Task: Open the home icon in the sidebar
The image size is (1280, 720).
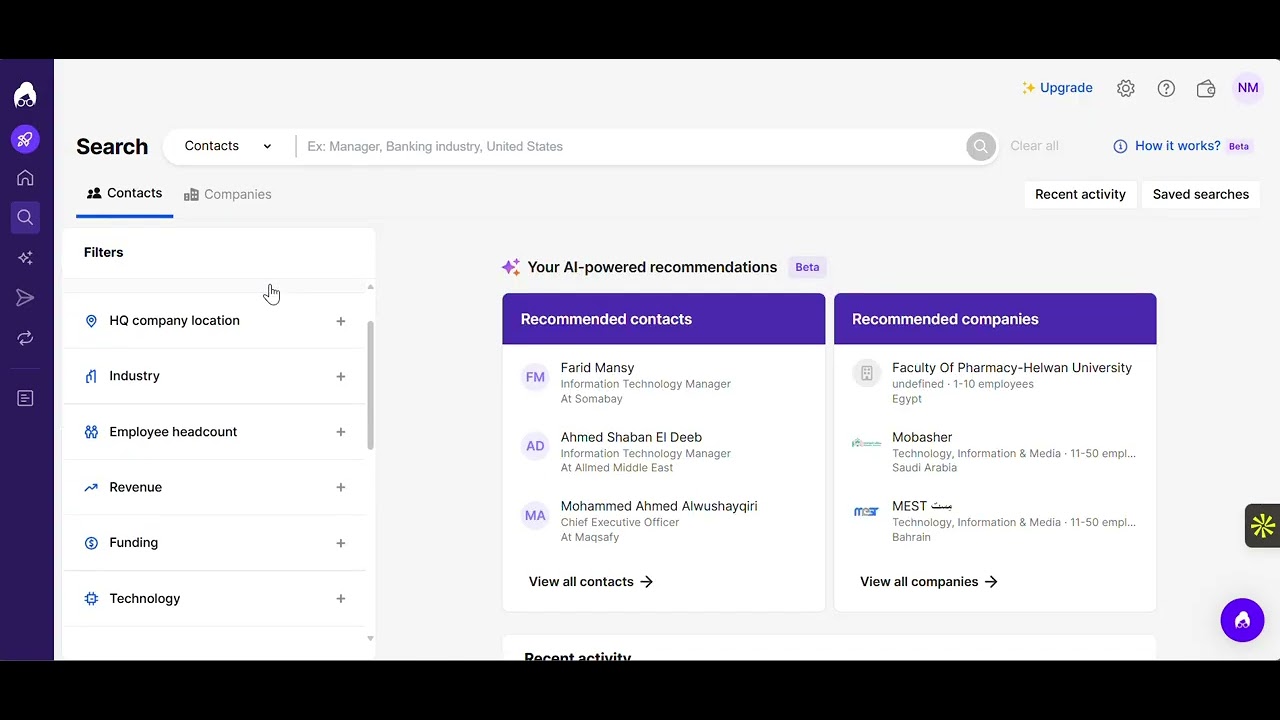Action: point(25,178)
